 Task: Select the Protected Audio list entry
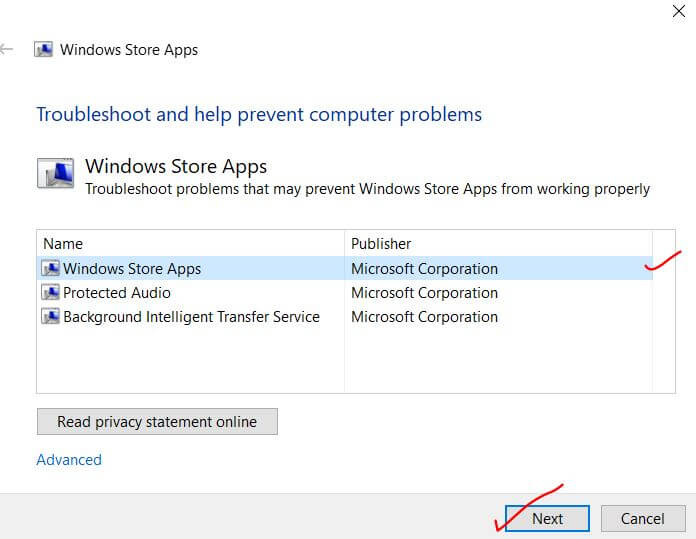(x=117, y=293)
